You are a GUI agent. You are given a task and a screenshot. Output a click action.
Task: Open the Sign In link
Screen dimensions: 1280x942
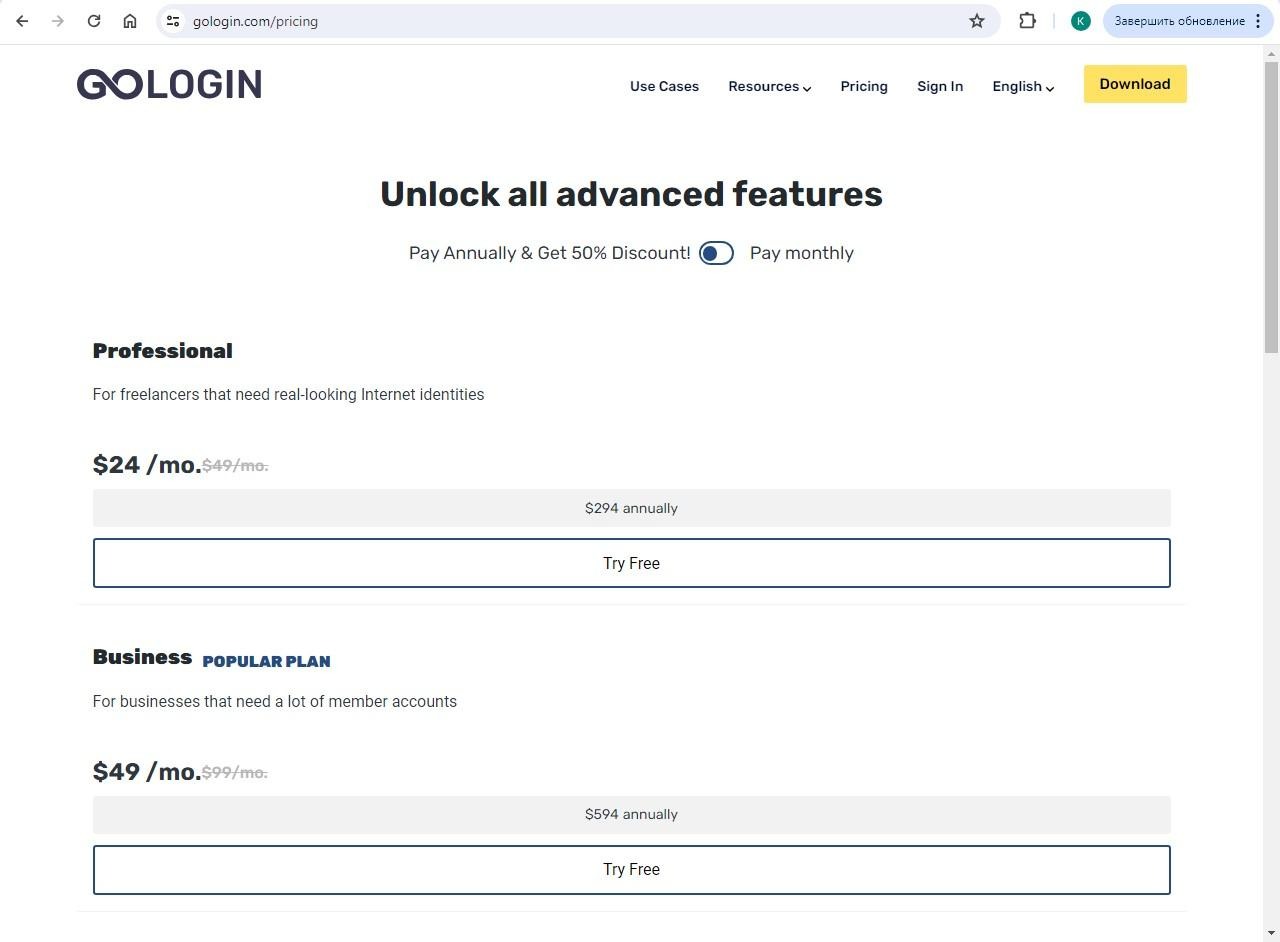click(x=940, y=86)
